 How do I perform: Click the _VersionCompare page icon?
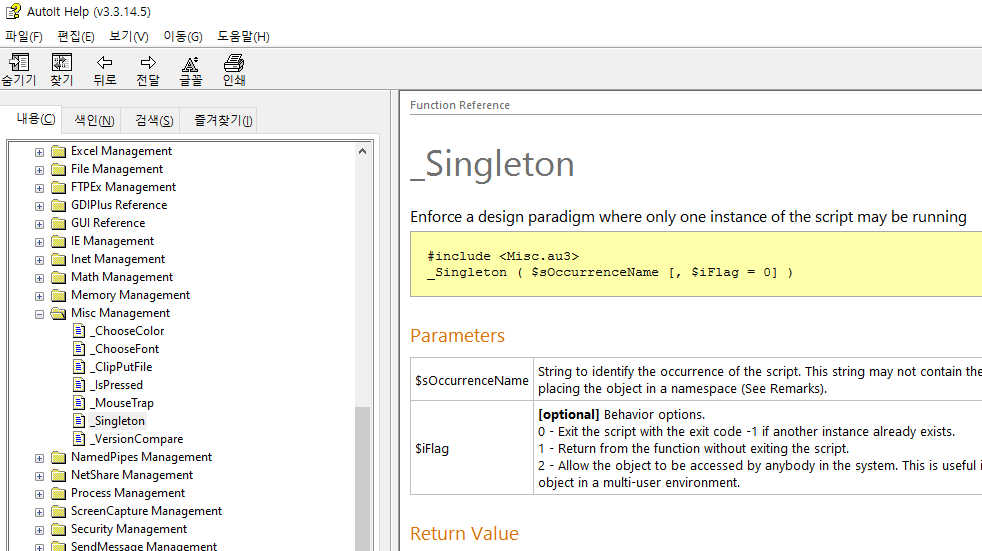[79, 439]
